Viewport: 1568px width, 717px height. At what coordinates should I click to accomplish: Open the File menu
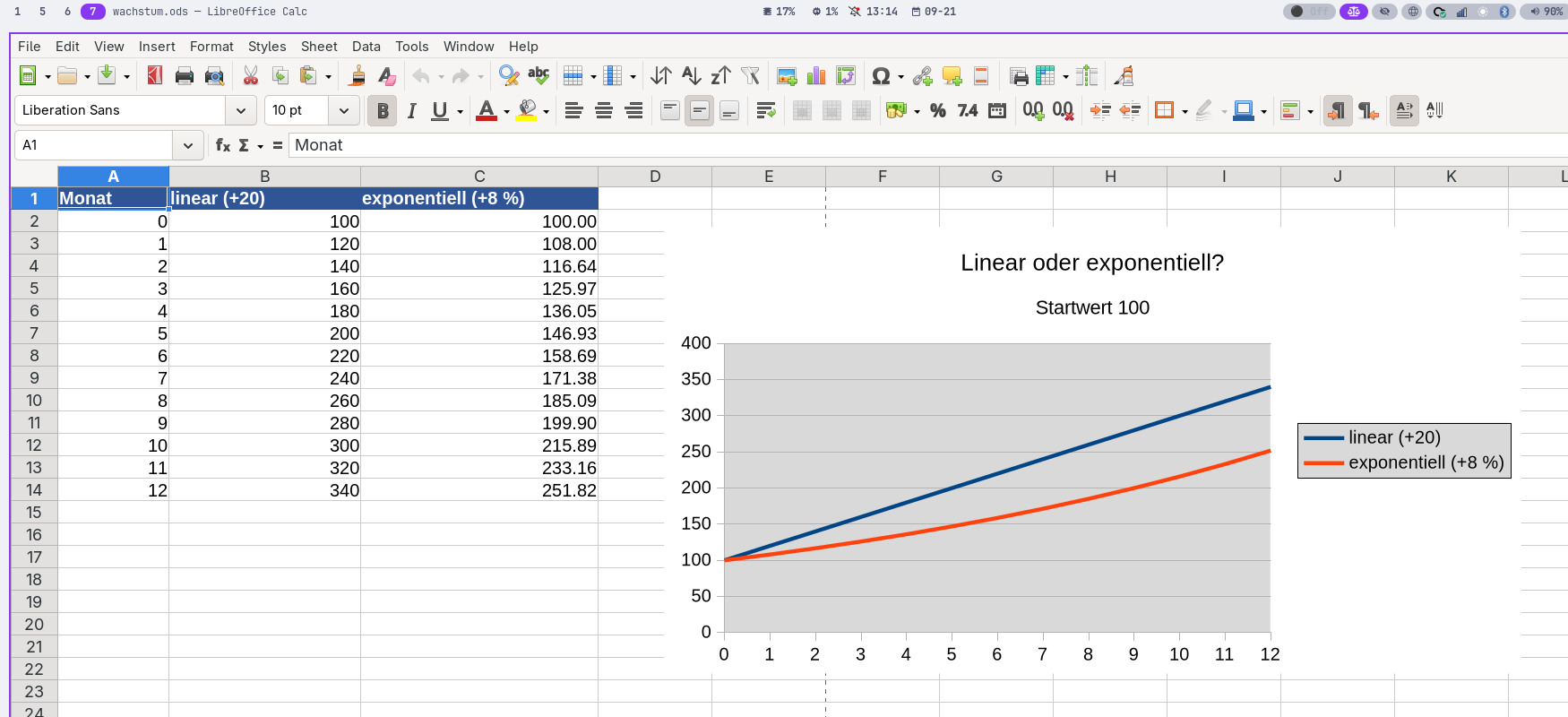(30, 47)
